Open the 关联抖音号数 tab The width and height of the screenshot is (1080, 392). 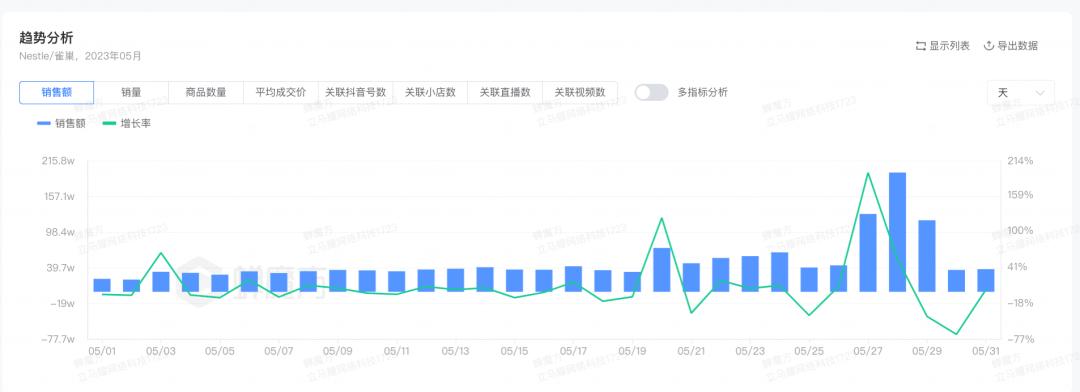355,92
